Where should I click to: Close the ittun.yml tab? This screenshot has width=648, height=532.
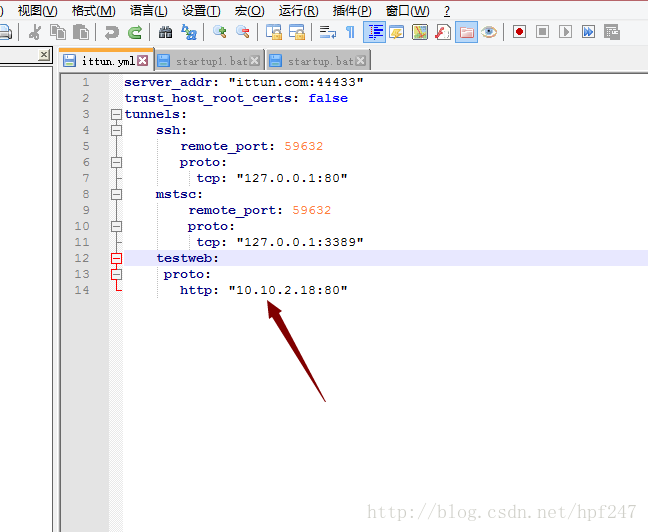pos(142,61)
